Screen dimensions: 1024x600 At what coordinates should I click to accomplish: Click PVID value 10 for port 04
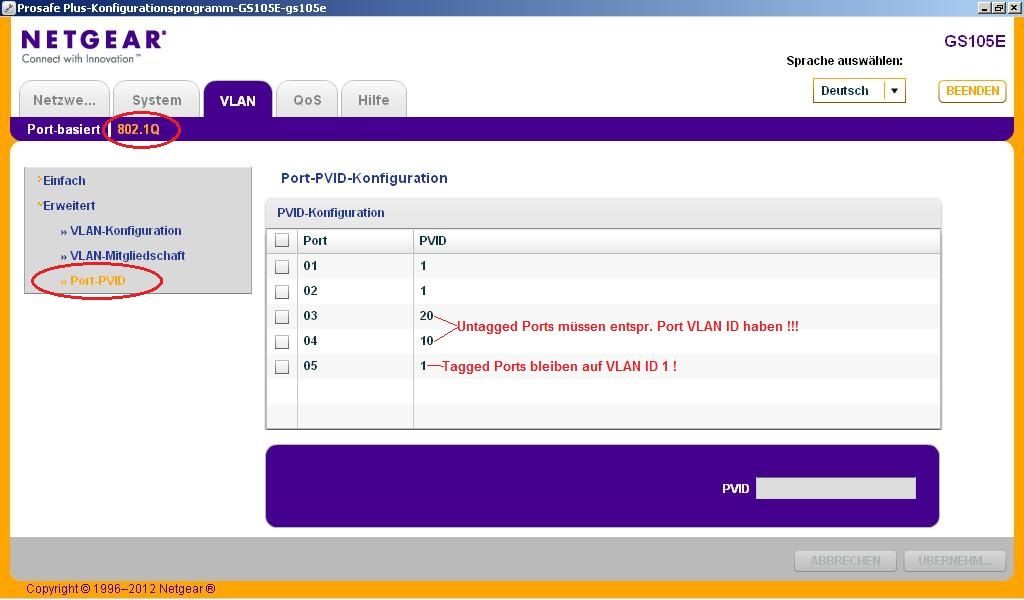[426, 341]
